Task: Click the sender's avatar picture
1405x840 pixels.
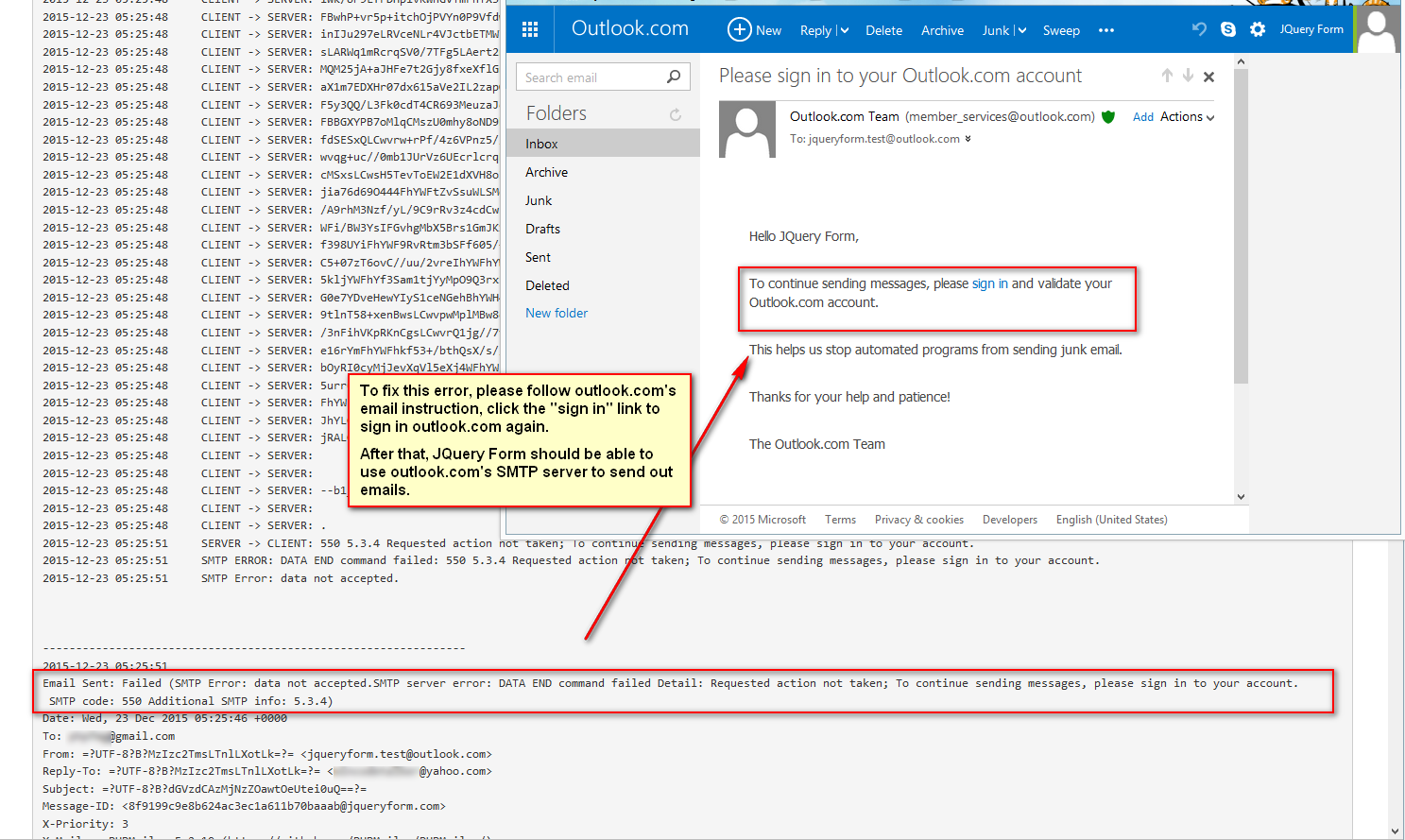Action: coord(747,129)
